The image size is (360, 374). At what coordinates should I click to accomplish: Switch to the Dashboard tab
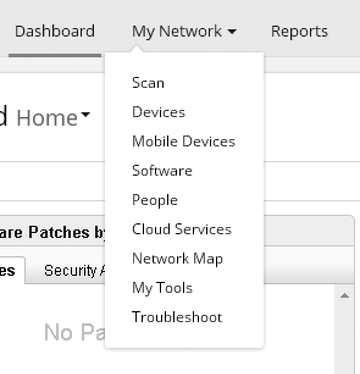click(55, 32)
